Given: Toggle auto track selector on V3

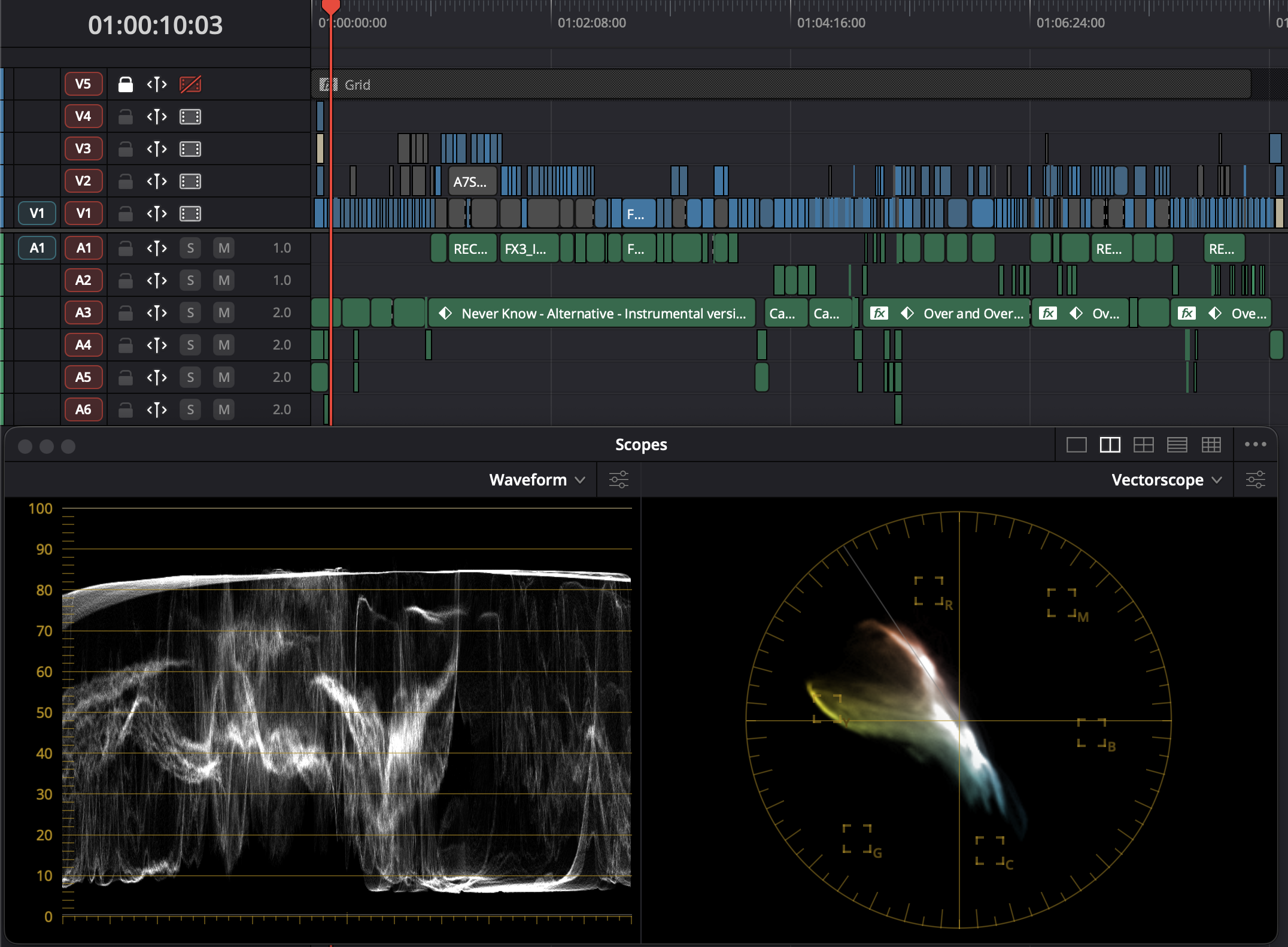Looking at the screenshot, I should [157, 149].
